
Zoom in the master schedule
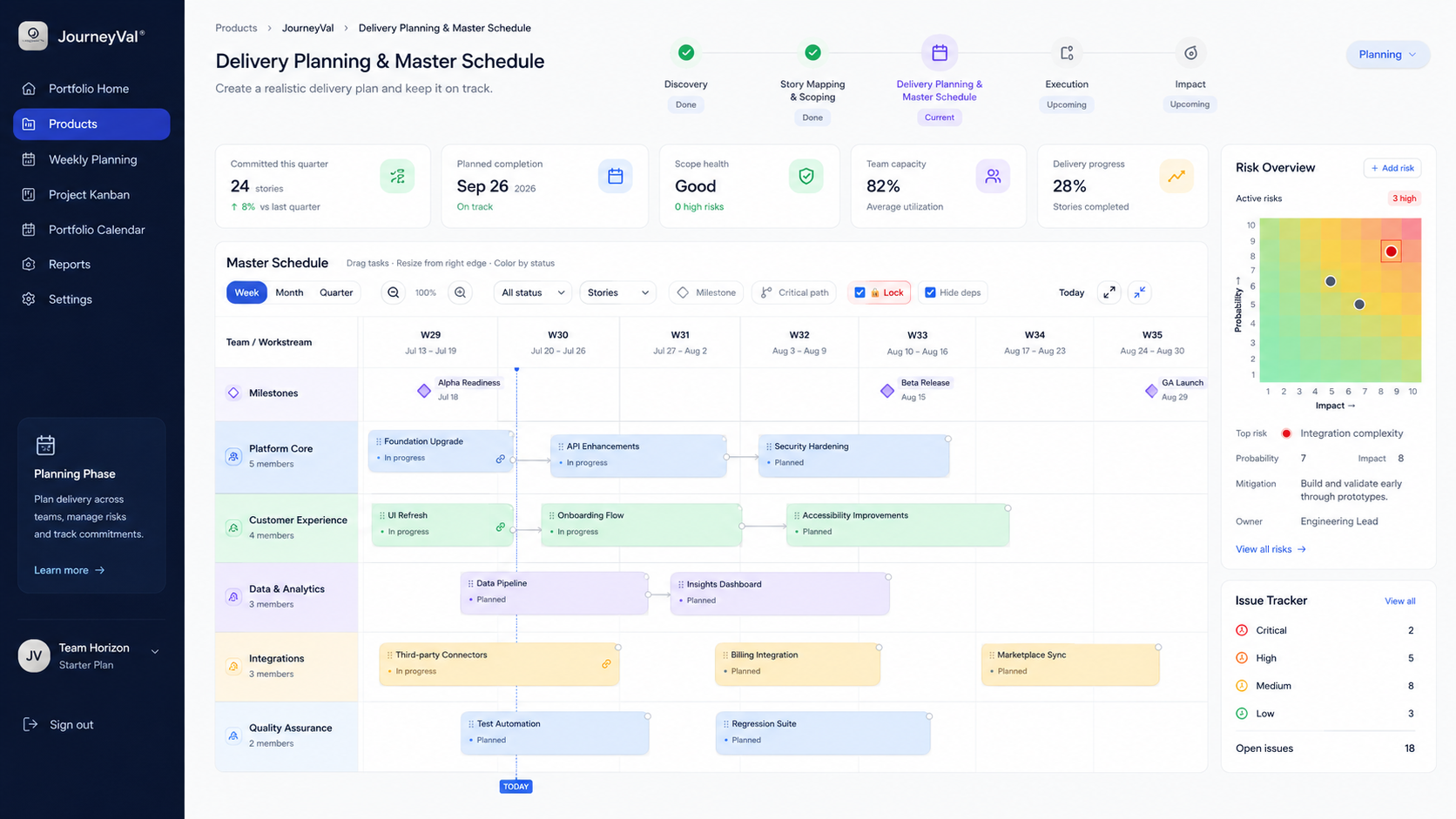461,292
